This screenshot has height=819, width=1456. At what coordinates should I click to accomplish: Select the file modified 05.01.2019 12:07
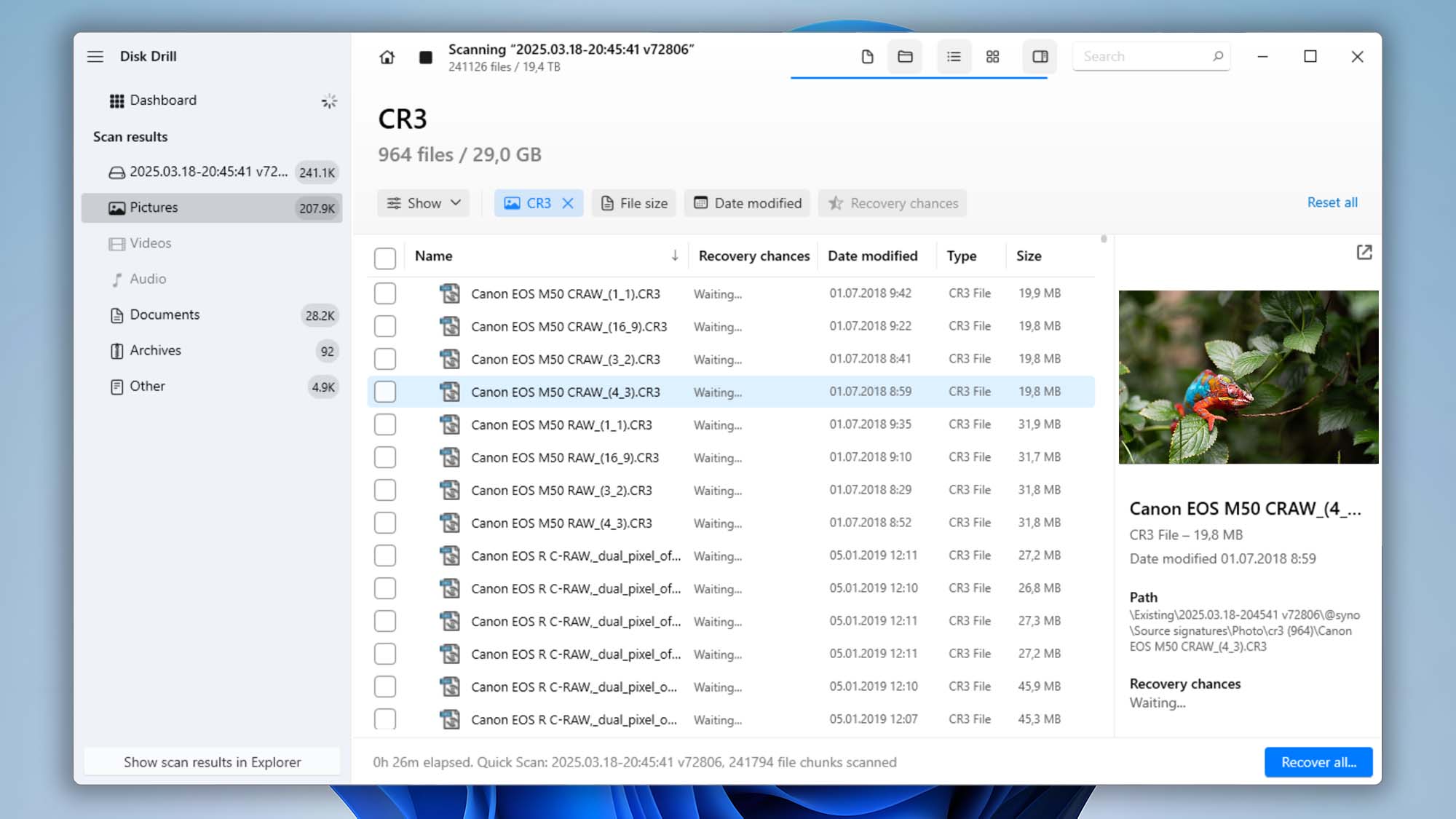(731, 719)
